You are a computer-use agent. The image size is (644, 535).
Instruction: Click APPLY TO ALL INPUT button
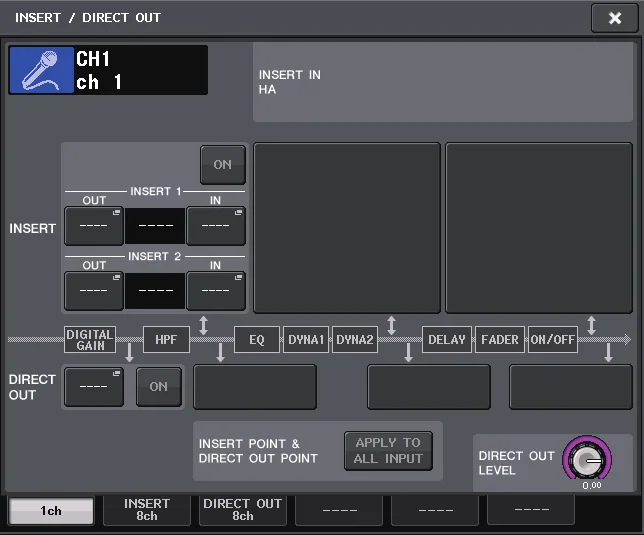pos(389,451)
